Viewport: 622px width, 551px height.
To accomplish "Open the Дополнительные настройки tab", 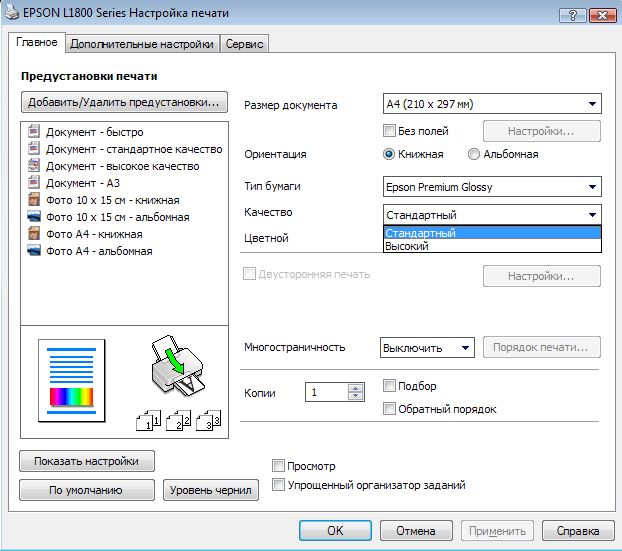I will [x=142, y=44].
